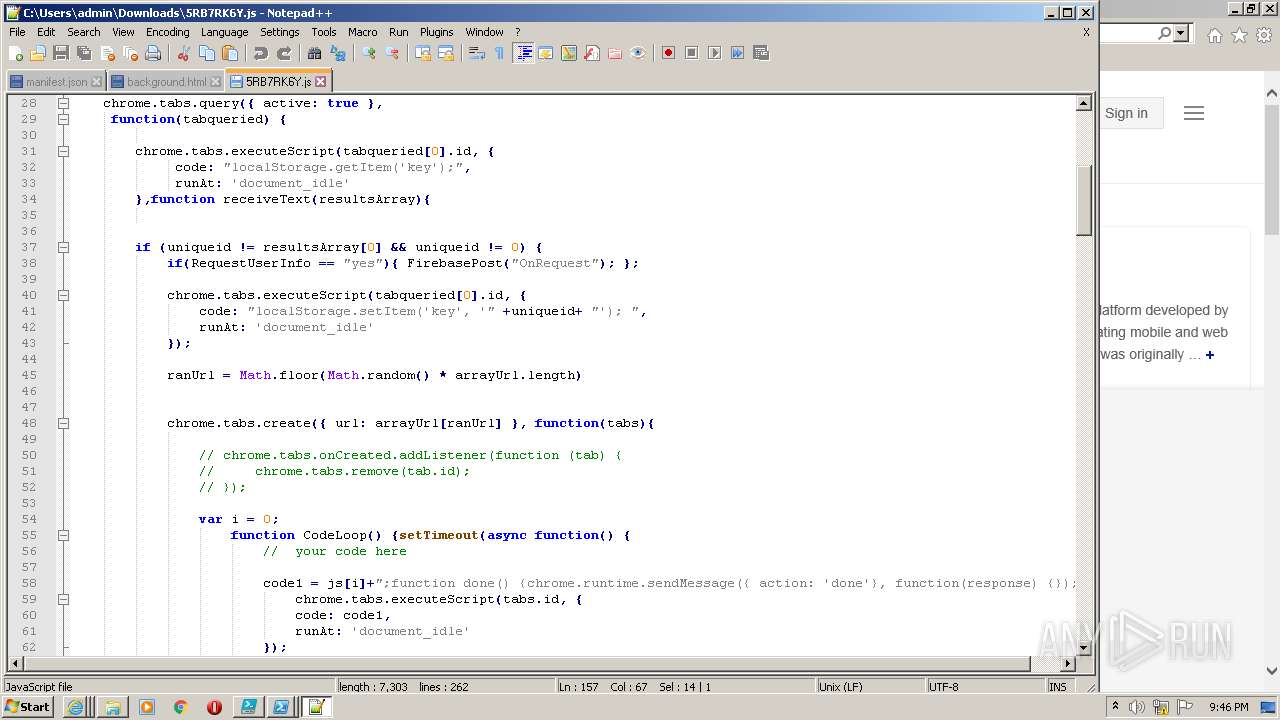Open Chrome from the taskbar

[x=180, y=707]
